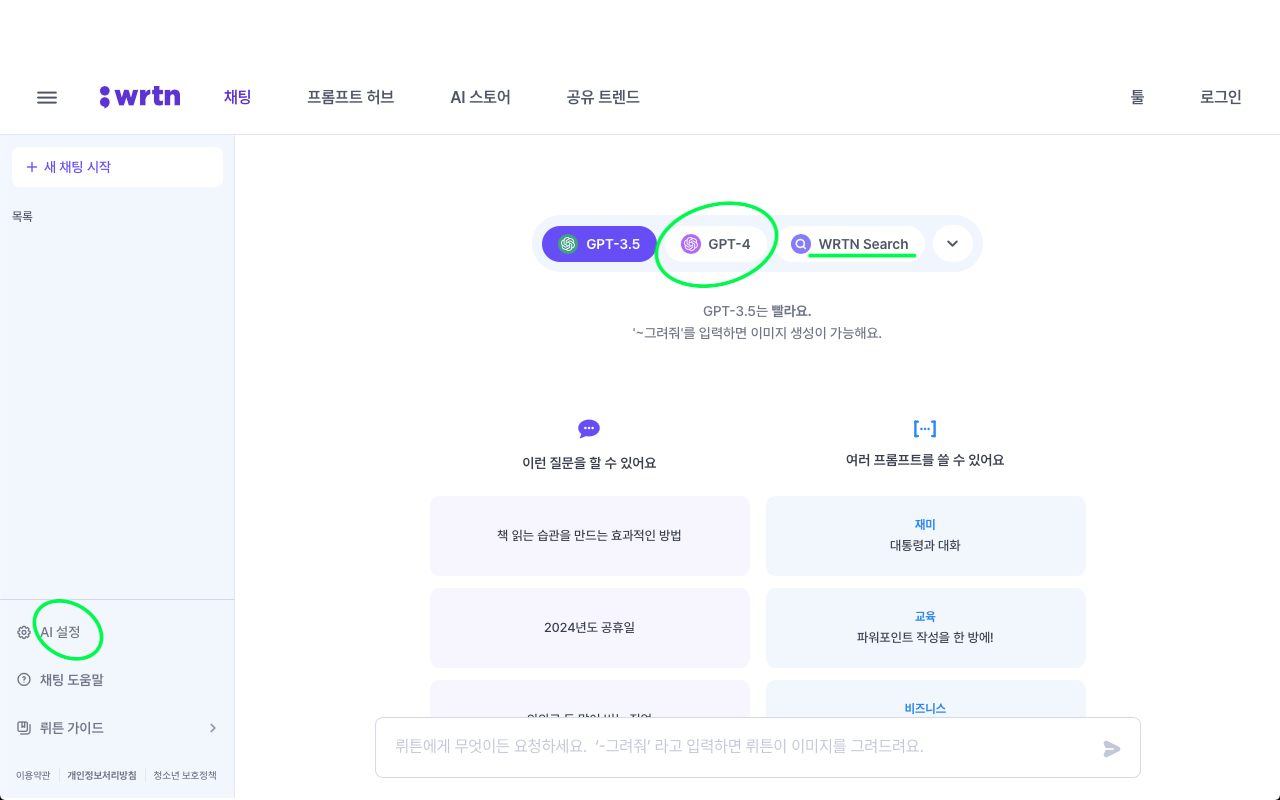1280x800 pixels.
Task: Go to the AI 스토어 tab
Action: click(x=480, y=97)
